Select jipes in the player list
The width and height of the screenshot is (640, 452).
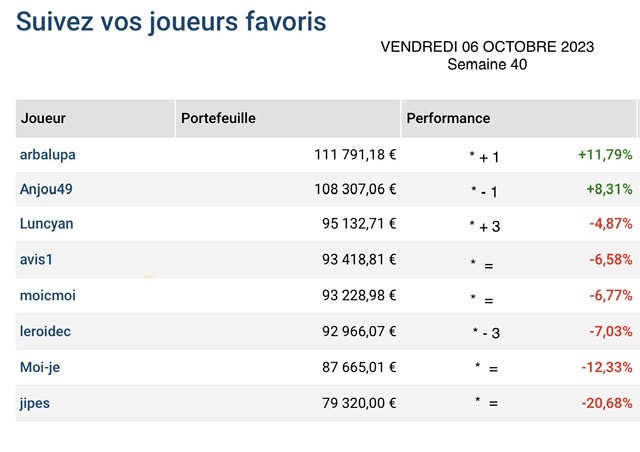tap(34, 403)
